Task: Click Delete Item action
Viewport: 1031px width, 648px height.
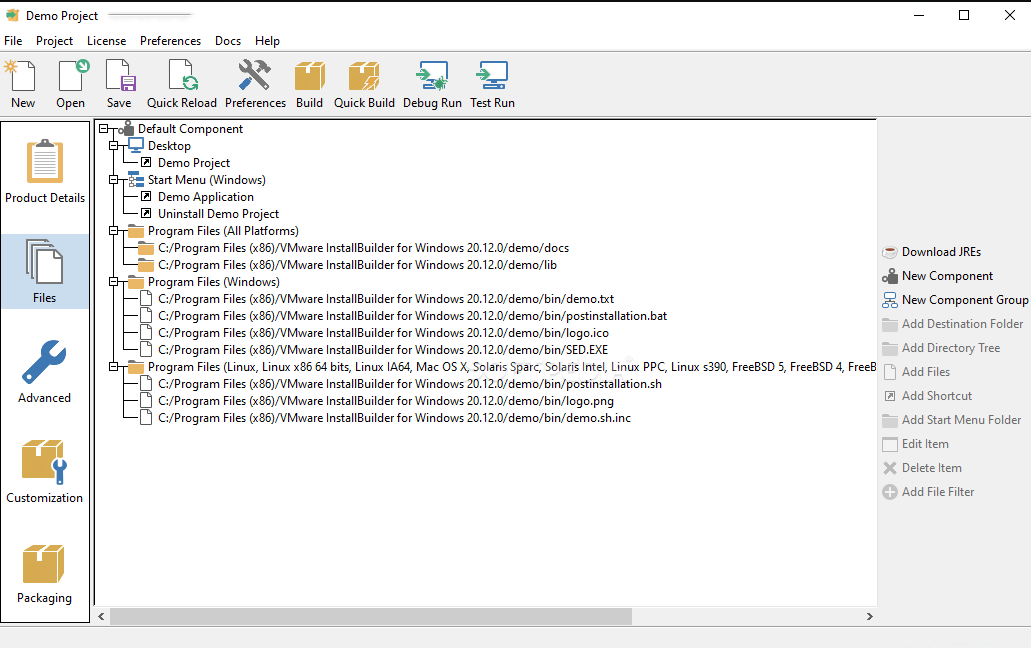Action: click(x=922, y=468)
